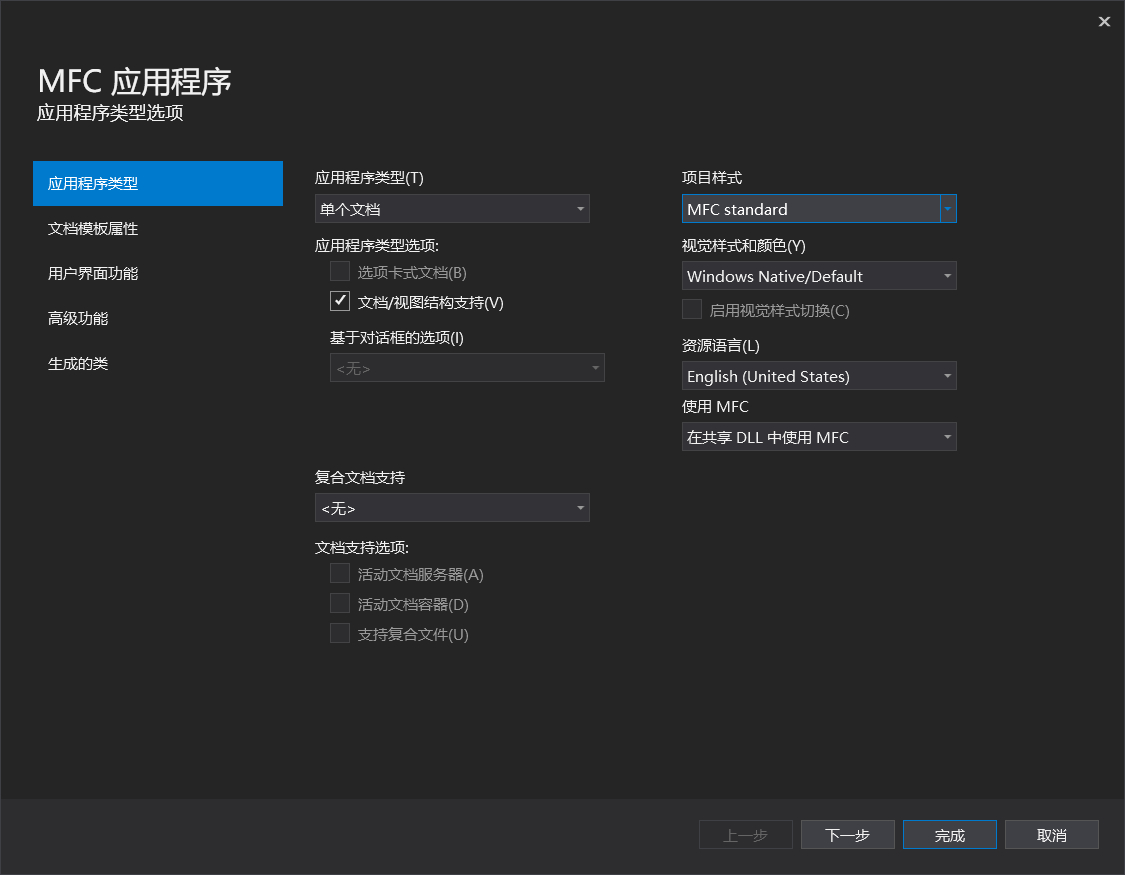Click the 选项卡式文档(B) checkbox
Viewport: 1125px width, 875px height.
pos(339,270)
